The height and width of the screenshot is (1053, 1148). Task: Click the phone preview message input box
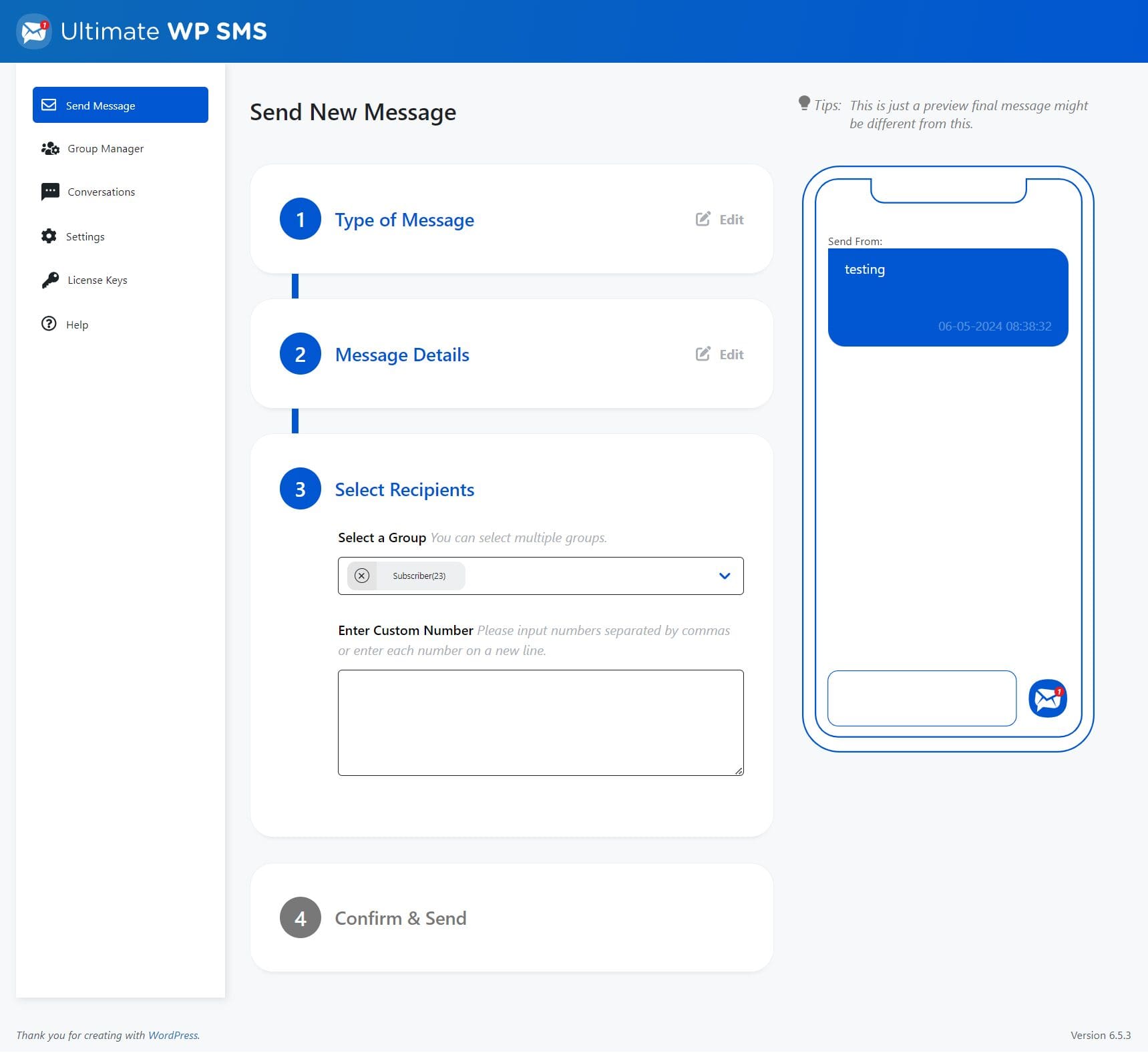[x=922, y=698]
